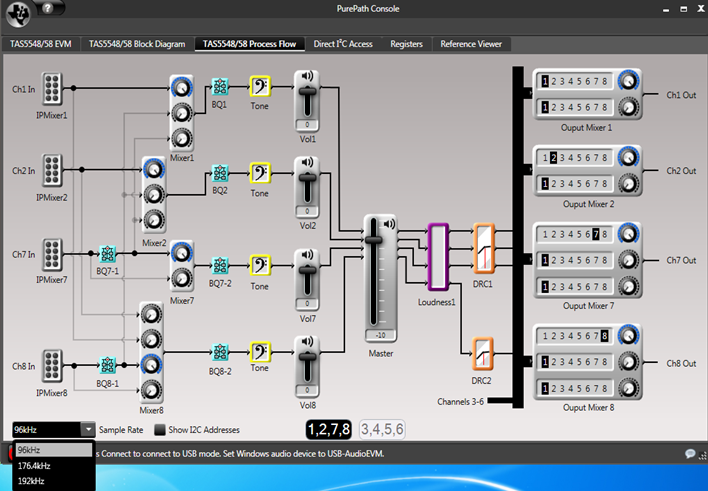Image resolution: width=708 pixels, height=491 pixels.
Task: Open the DRC2 compressor block
Action: click(x=483, y=354)
